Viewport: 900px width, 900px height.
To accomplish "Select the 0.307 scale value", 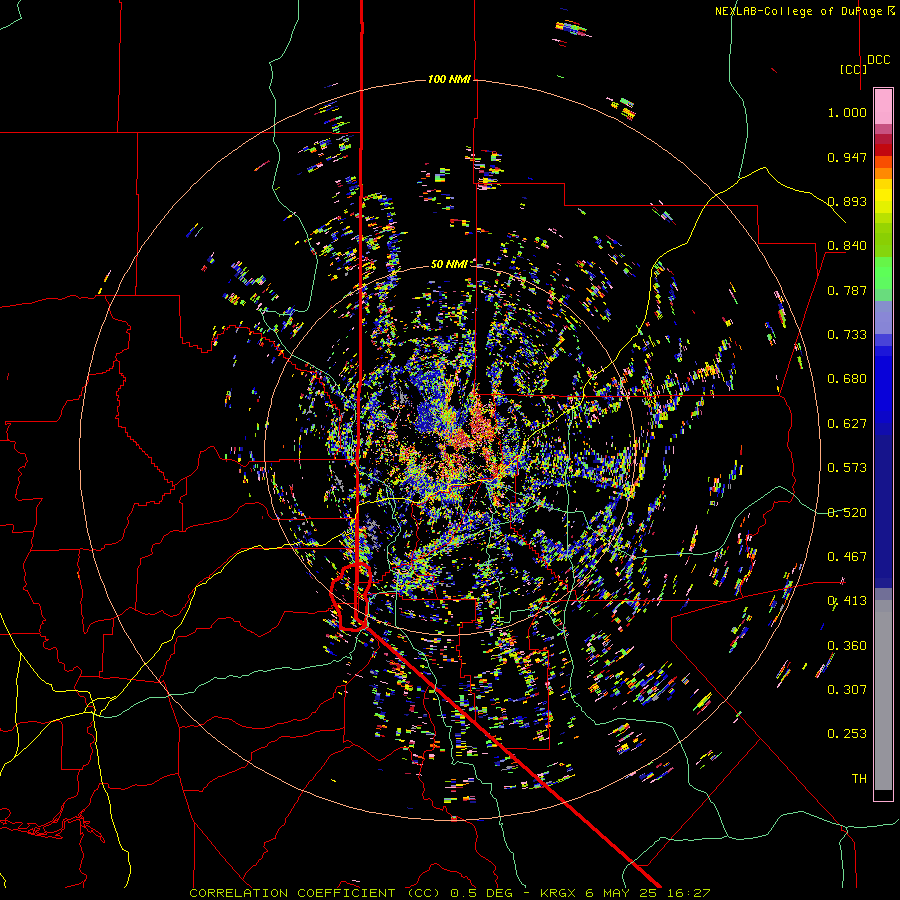I will tap(847, 690).
